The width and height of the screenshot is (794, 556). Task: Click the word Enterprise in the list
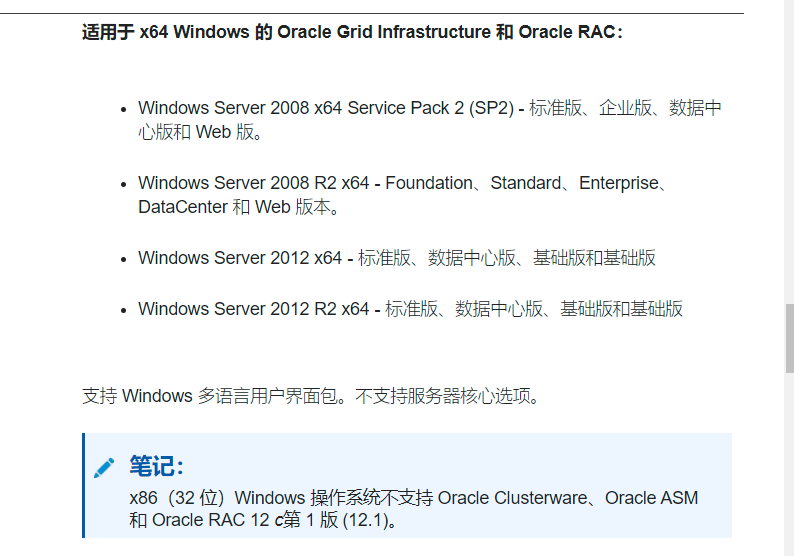[619, 183]
